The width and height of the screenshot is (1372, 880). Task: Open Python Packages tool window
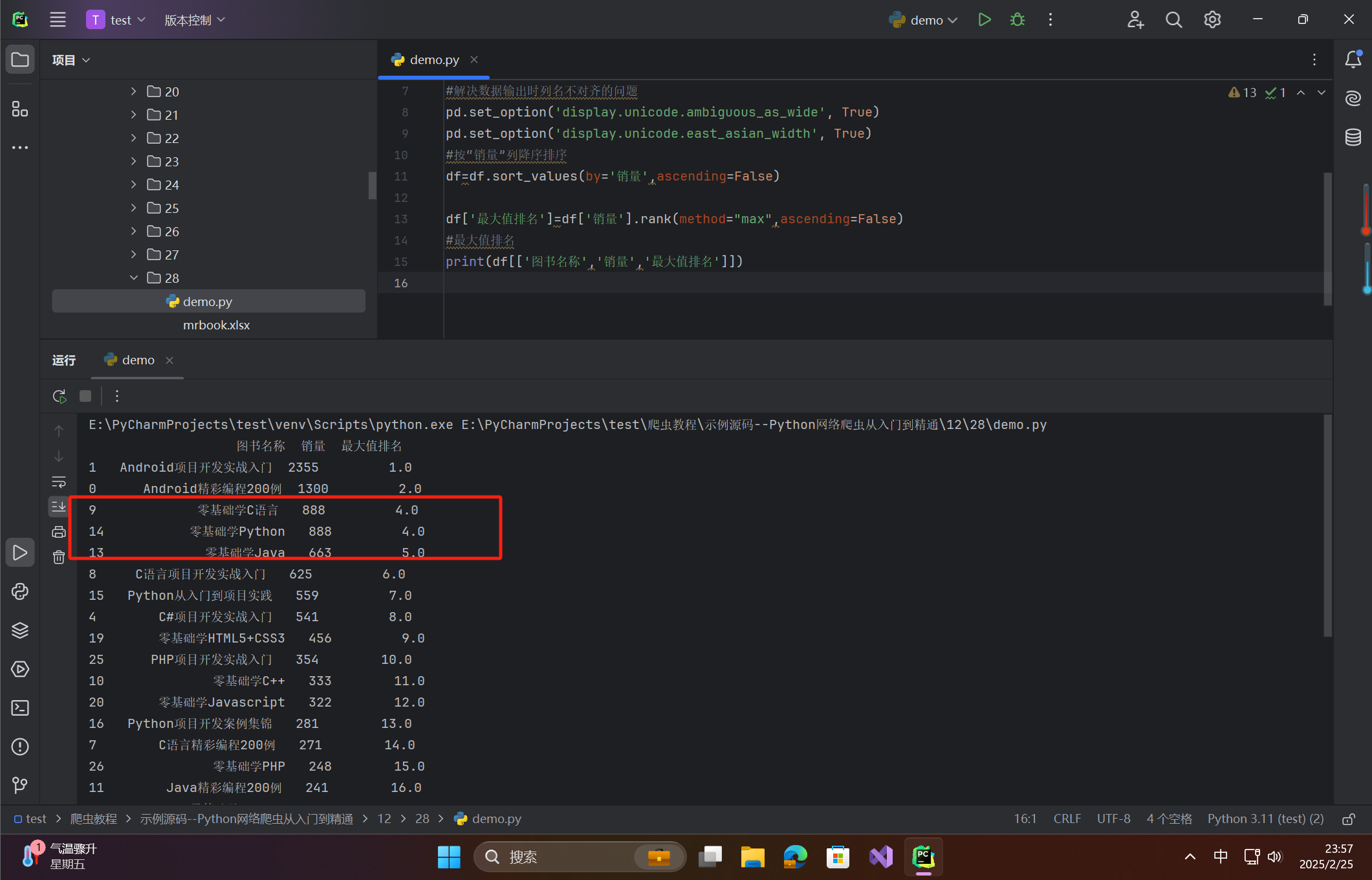(x=20, y=591)
